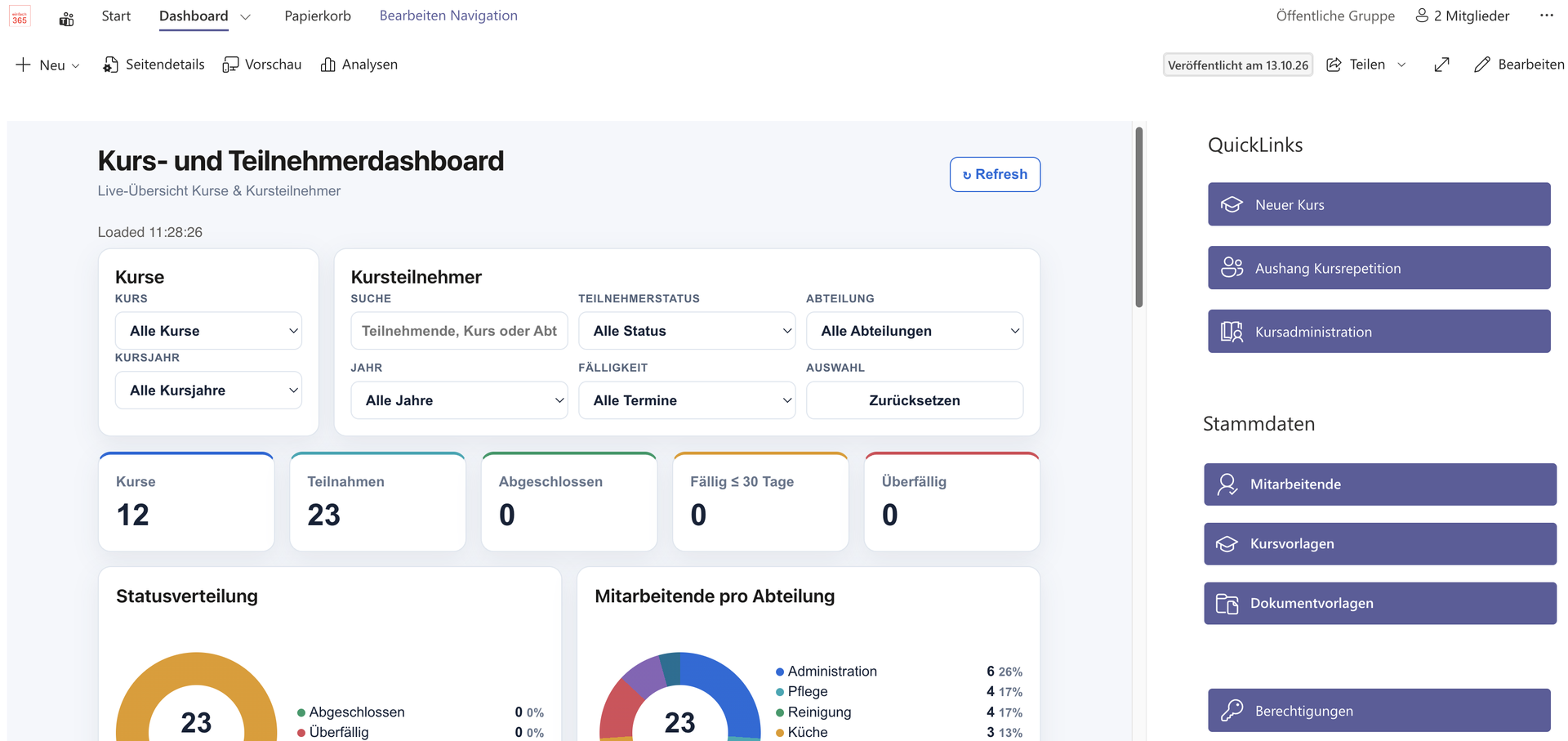Open the Alle Jahre dropdown
Screen dimensions: 1568x741
pos(459,400)
